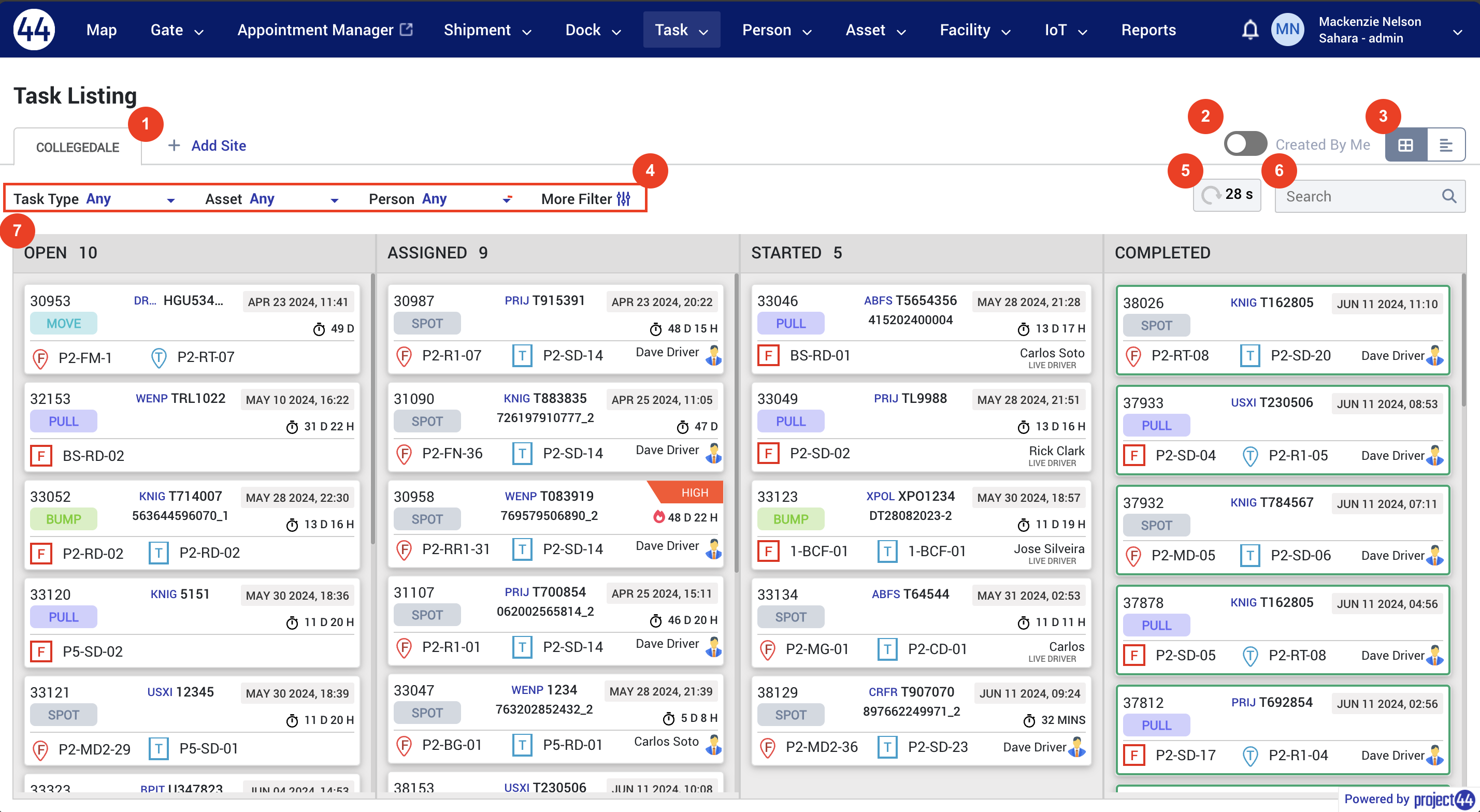Click driver avatar on task 30987
This screenshot has height=812, width=1480.
pos(713,355)
